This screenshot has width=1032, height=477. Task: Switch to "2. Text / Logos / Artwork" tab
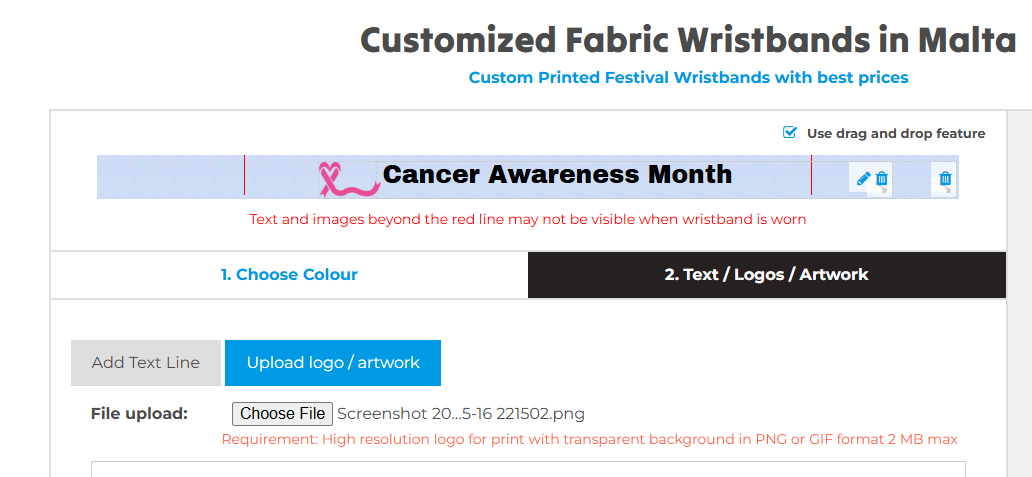click(766, 275)
